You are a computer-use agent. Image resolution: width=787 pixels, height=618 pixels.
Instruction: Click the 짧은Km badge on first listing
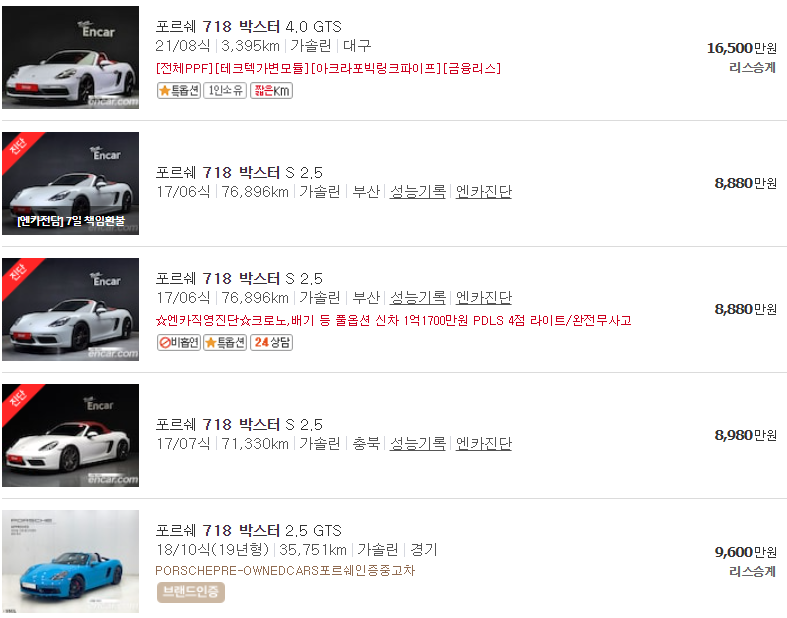click(x=272, y=91)
